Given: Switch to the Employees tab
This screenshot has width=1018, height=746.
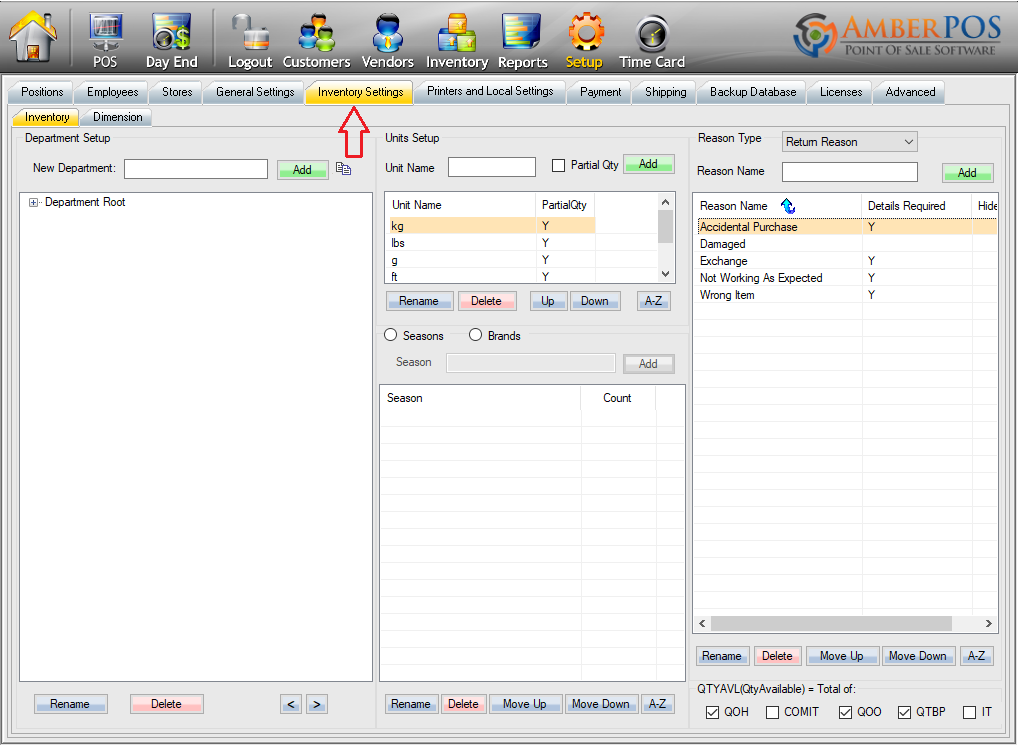Looking at the screenshot, I should tap(112, 92).
